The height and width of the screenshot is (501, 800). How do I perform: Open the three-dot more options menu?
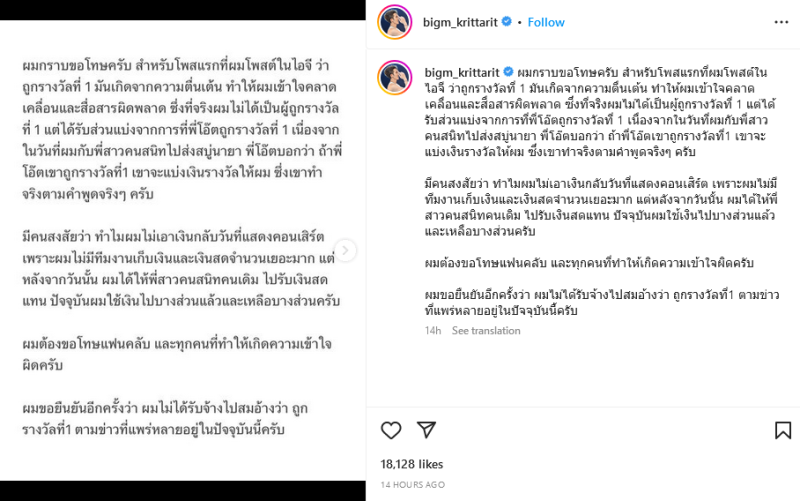pyautogui.click(x=781, y=22)
